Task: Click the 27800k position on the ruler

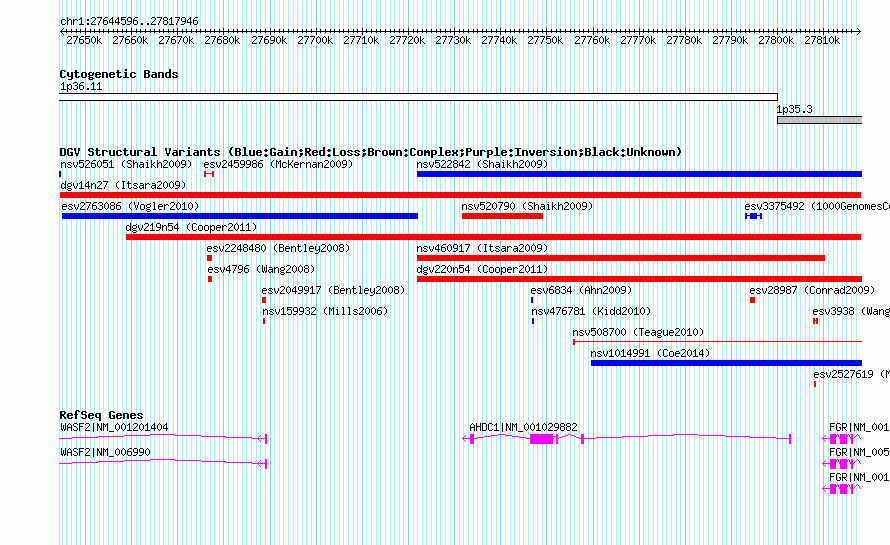Action: click(776, 40)
